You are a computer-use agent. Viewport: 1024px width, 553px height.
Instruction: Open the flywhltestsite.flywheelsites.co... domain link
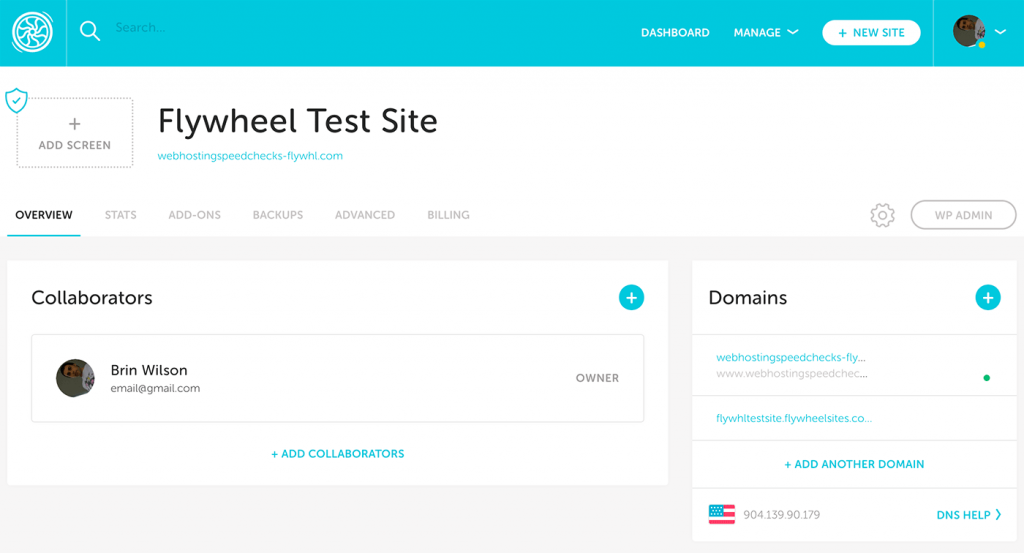(793, 419)
